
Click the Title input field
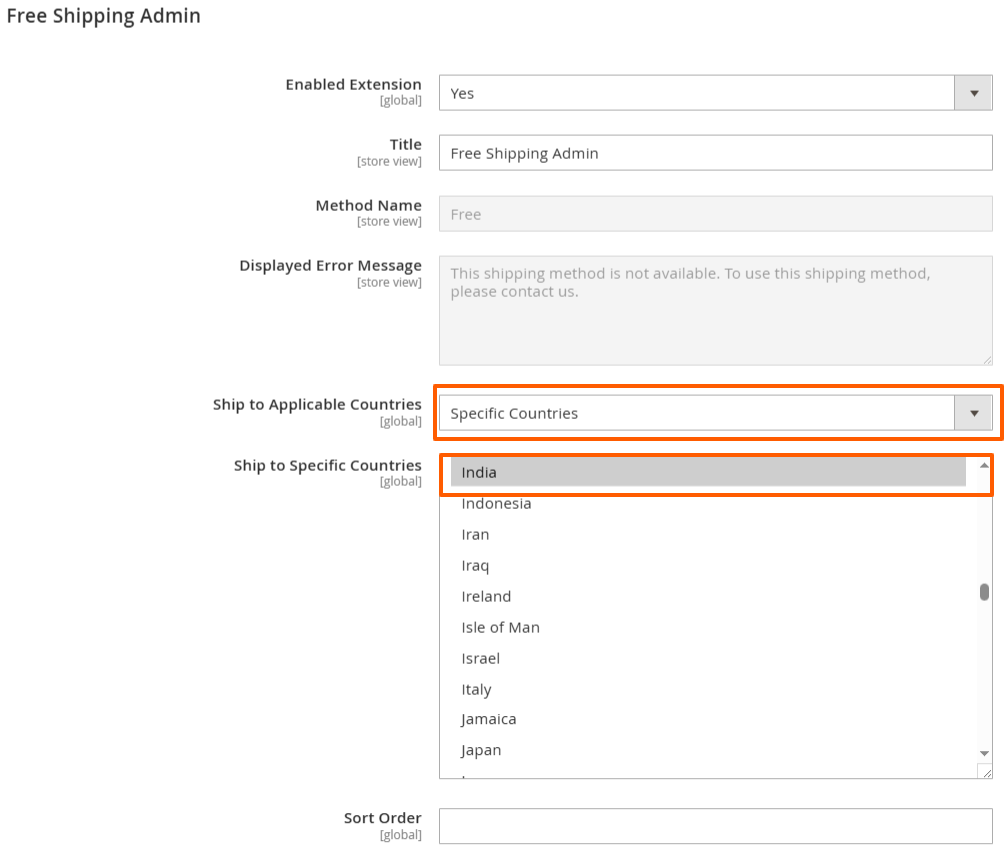pos(716,153)
